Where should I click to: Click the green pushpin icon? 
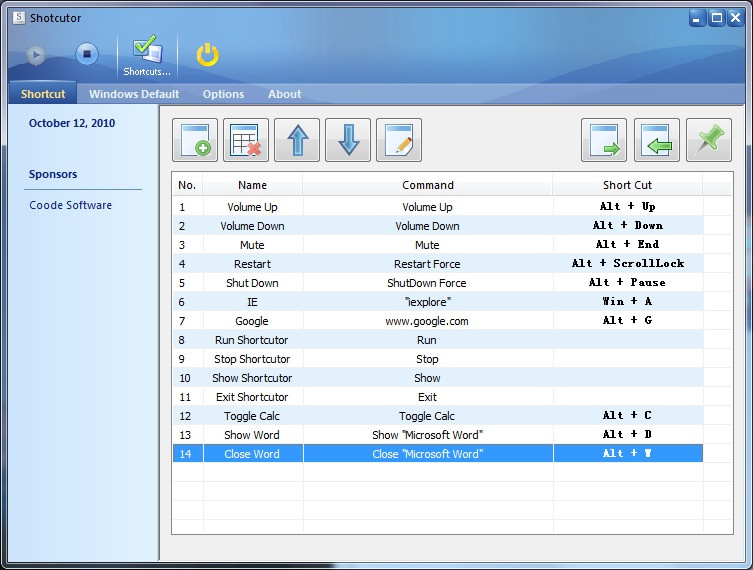click(709, 140)
